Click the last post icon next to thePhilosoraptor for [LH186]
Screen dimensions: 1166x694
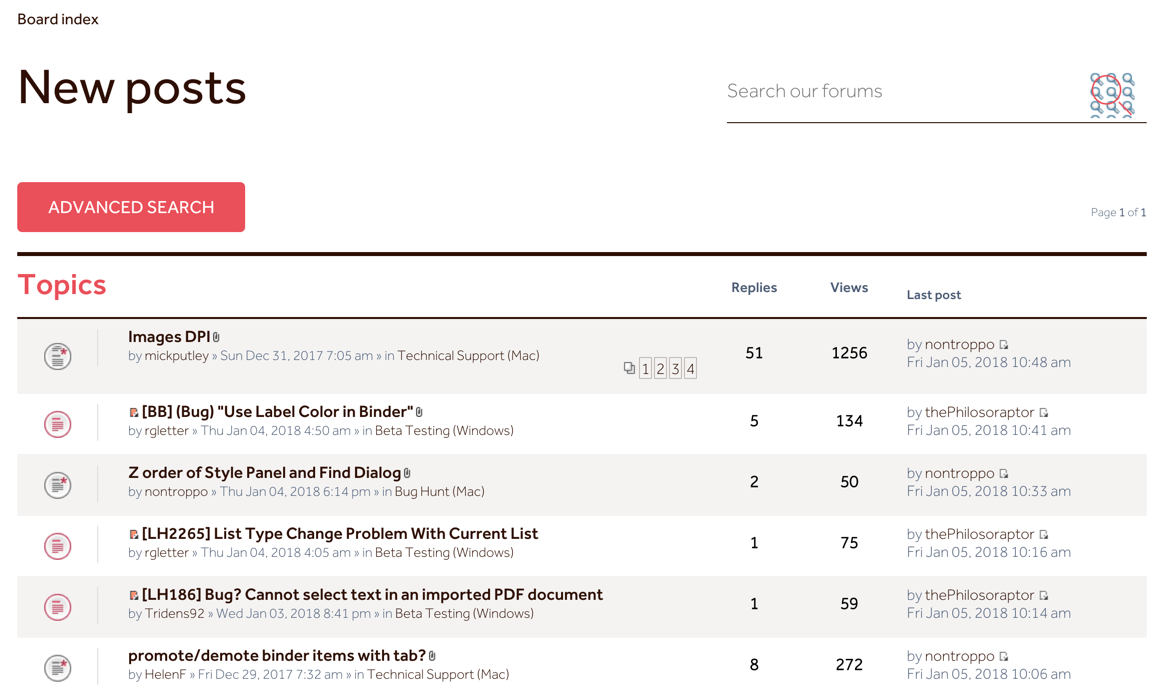[x=1044, y=594]
